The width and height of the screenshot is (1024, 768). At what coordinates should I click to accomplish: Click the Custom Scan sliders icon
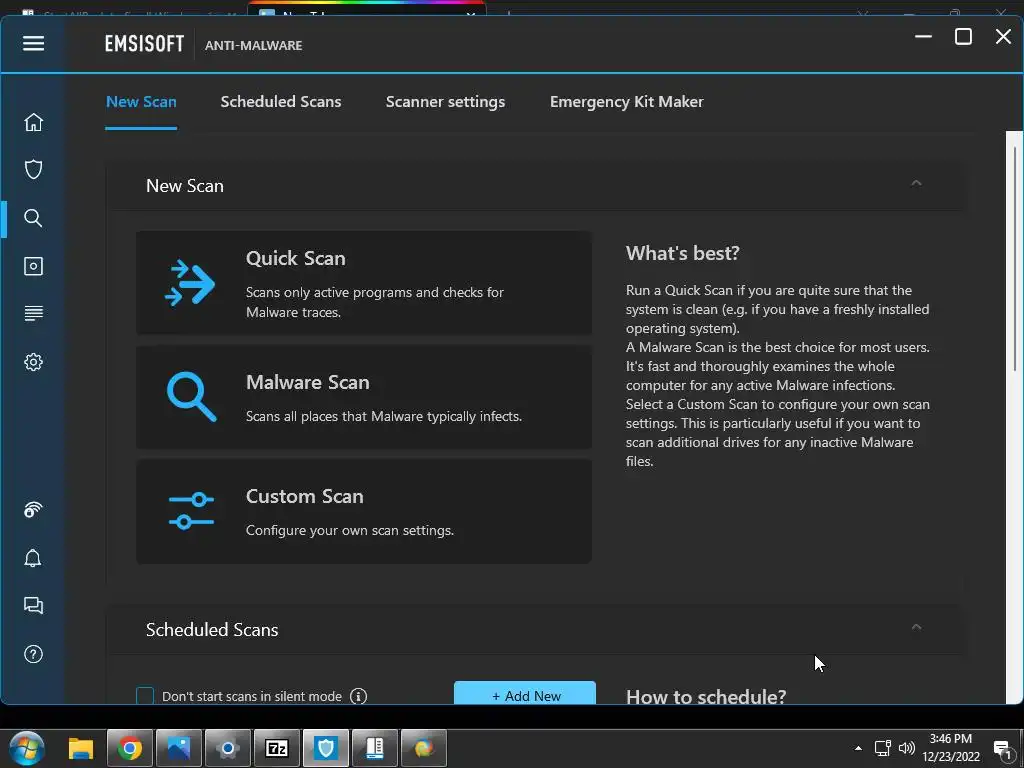click(x=191, y=511)
